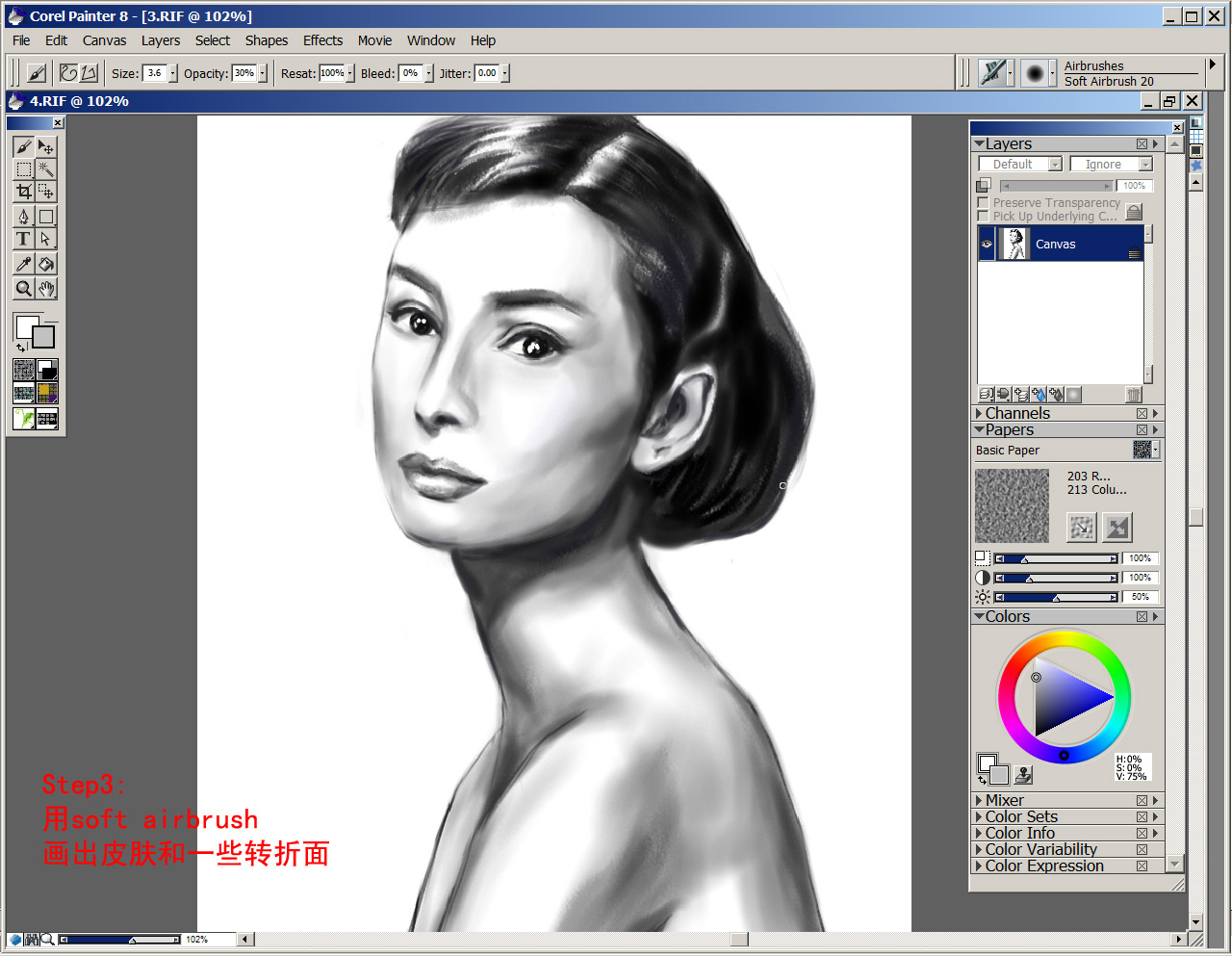Image resolution: width=1232 pixels, height=956 pixels.
Task: Expand the Channels palette
Action: [x=979, y=414]
